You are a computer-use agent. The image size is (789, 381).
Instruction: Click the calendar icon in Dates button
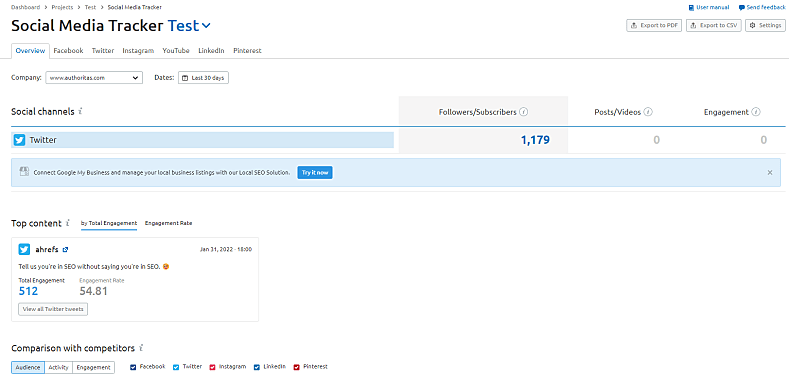[x=185, y=78]
